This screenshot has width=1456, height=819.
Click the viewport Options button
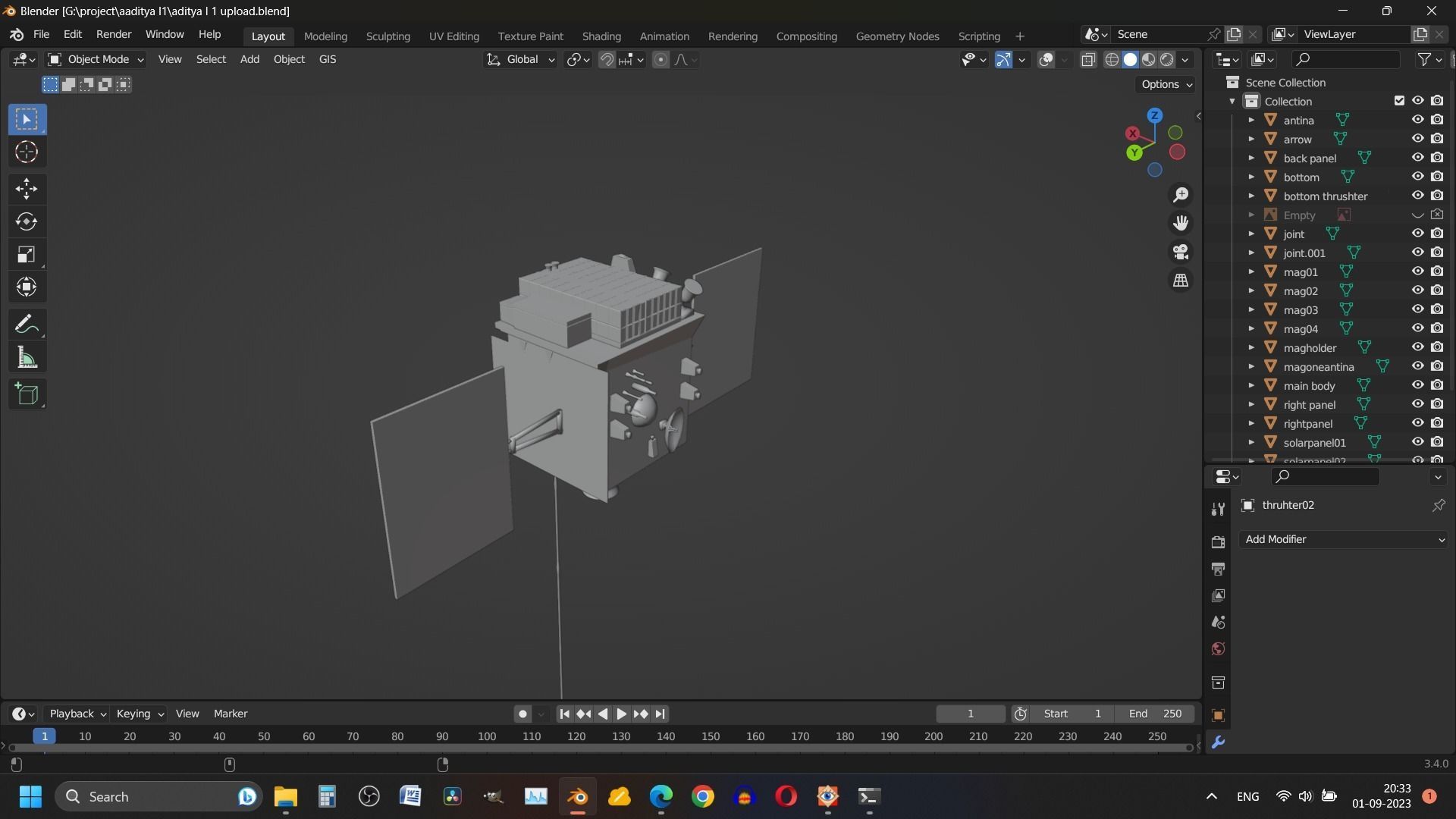(1166, 84)
